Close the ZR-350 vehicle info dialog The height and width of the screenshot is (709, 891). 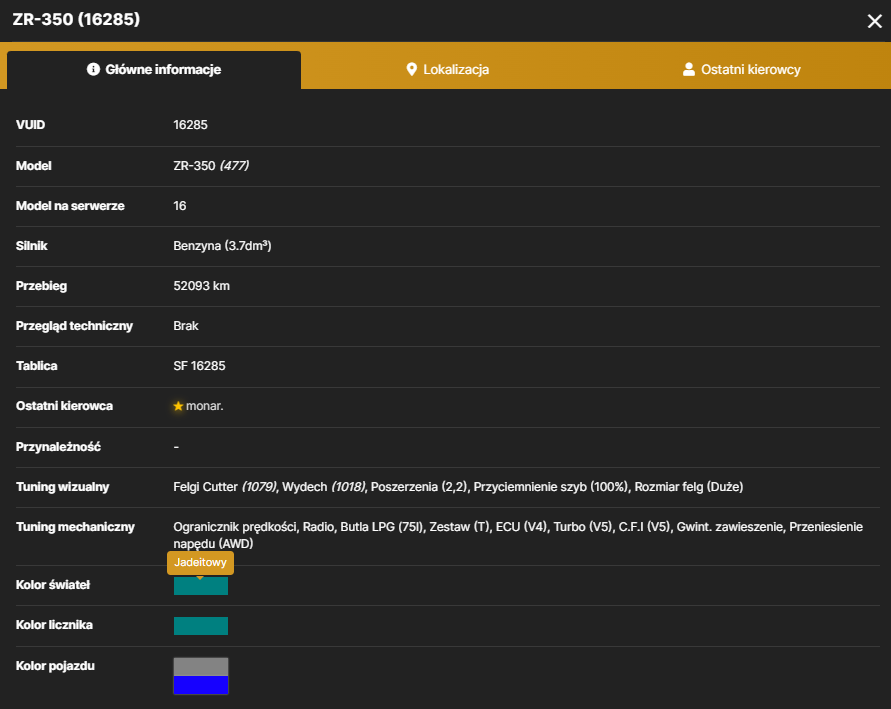pos(874,21)
